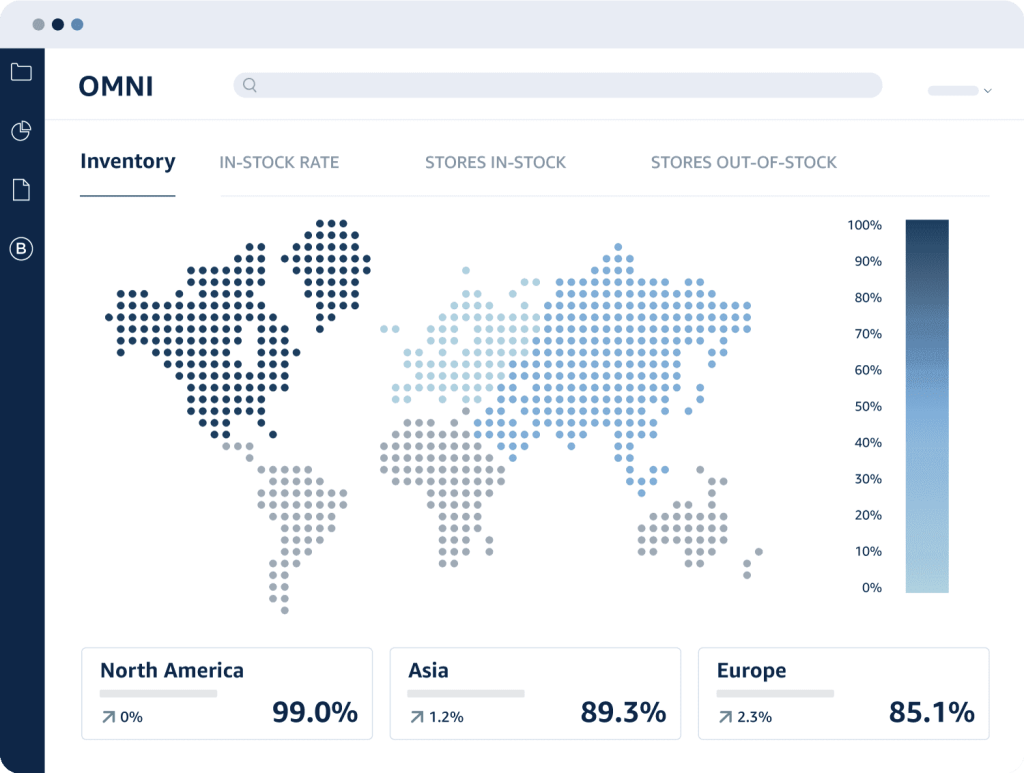The width and height of the screenshot is (1024, 773).
Task: Click the 0% legend label at scale bottom
Action: (872, 588)
